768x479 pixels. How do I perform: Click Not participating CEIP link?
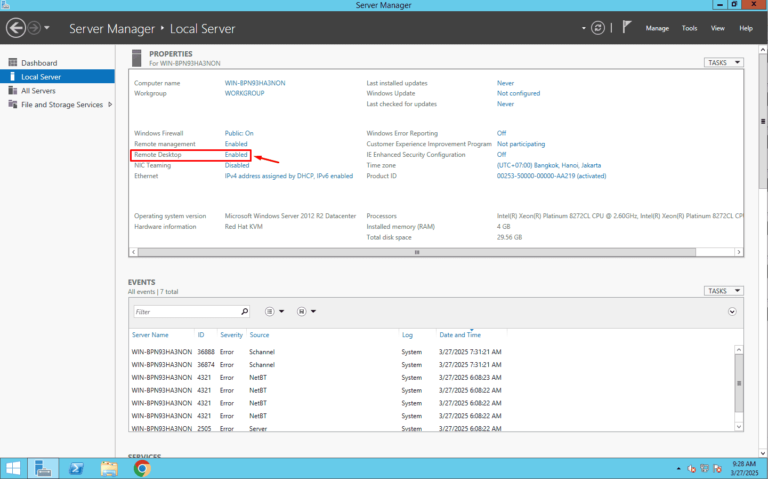click(x=521, y=144)
